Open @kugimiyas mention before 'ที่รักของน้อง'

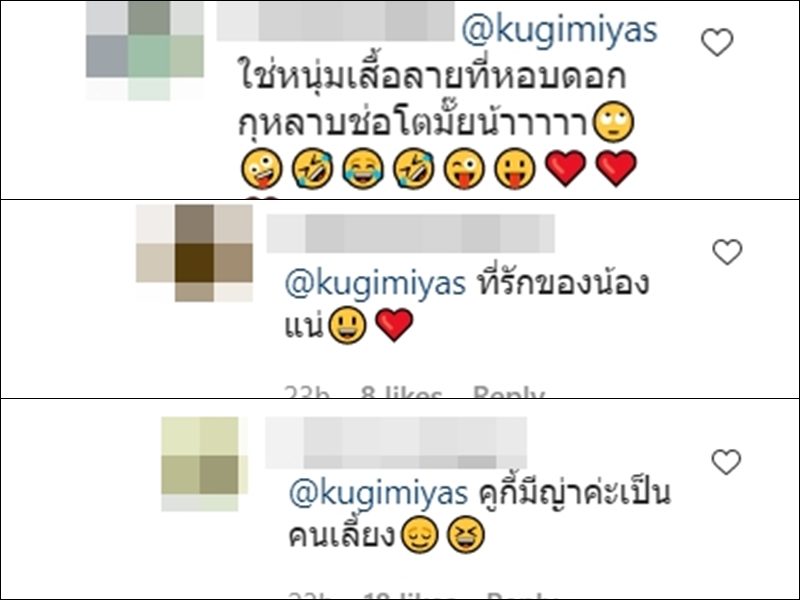pyautogui.click(x=375, y=284)
